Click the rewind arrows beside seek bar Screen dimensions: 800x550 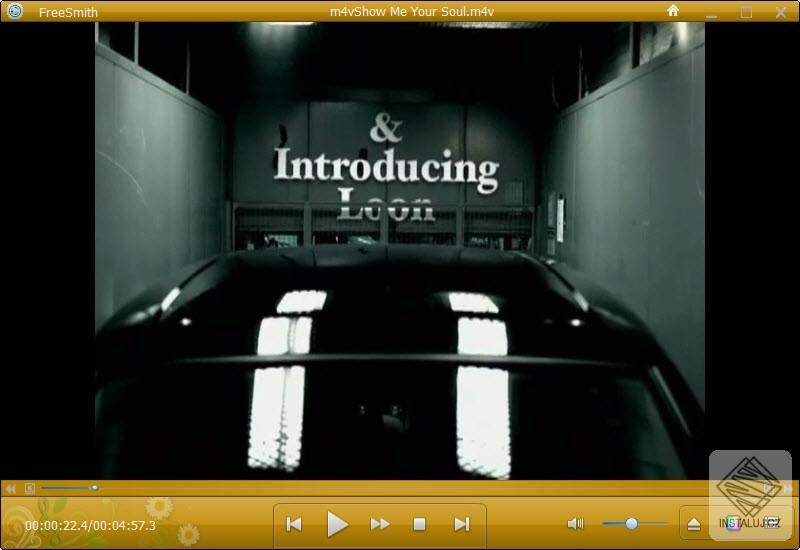click(11, 489)
